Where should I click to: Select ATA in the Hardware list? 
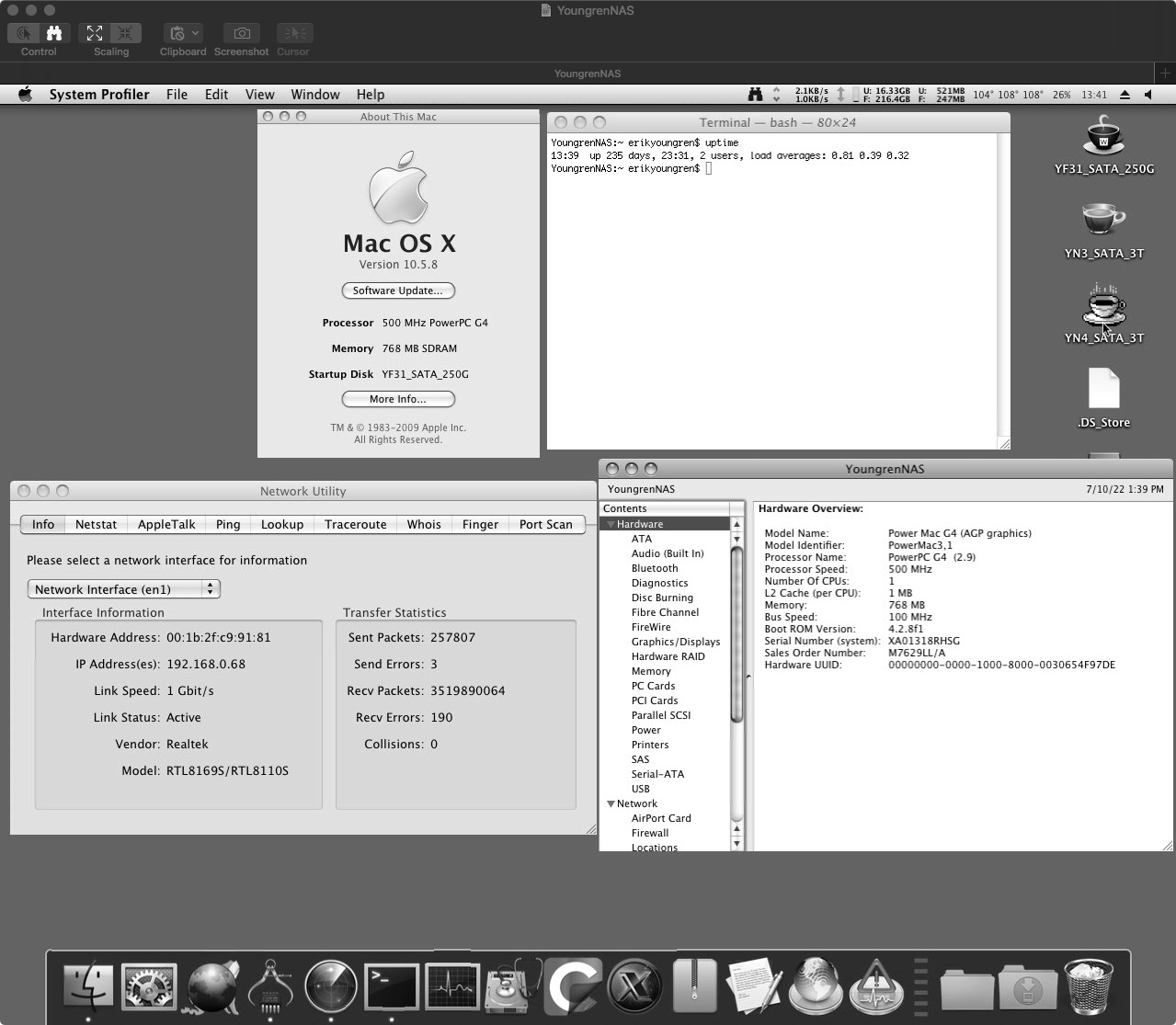[x=642, y=539]
